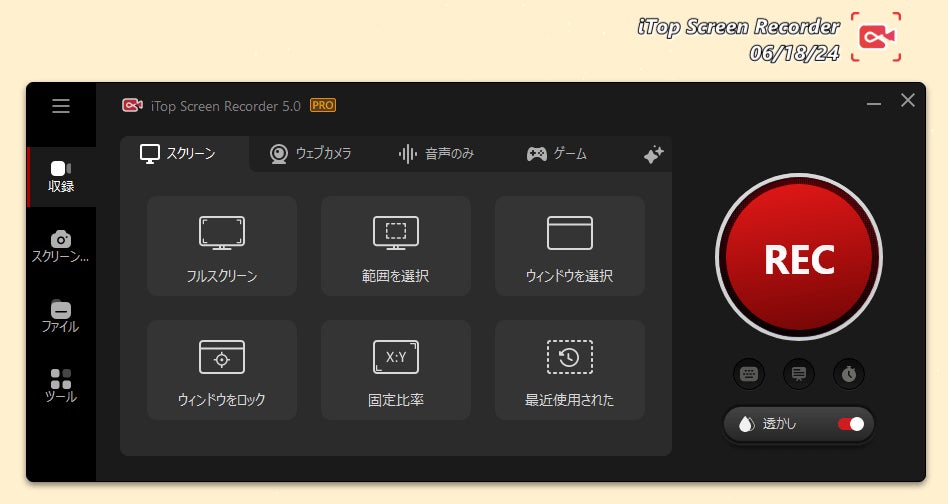The height and width of the screenshot is (504, 948).
Task: Click the timer stopwatch icon
Action: coord(849,374)
